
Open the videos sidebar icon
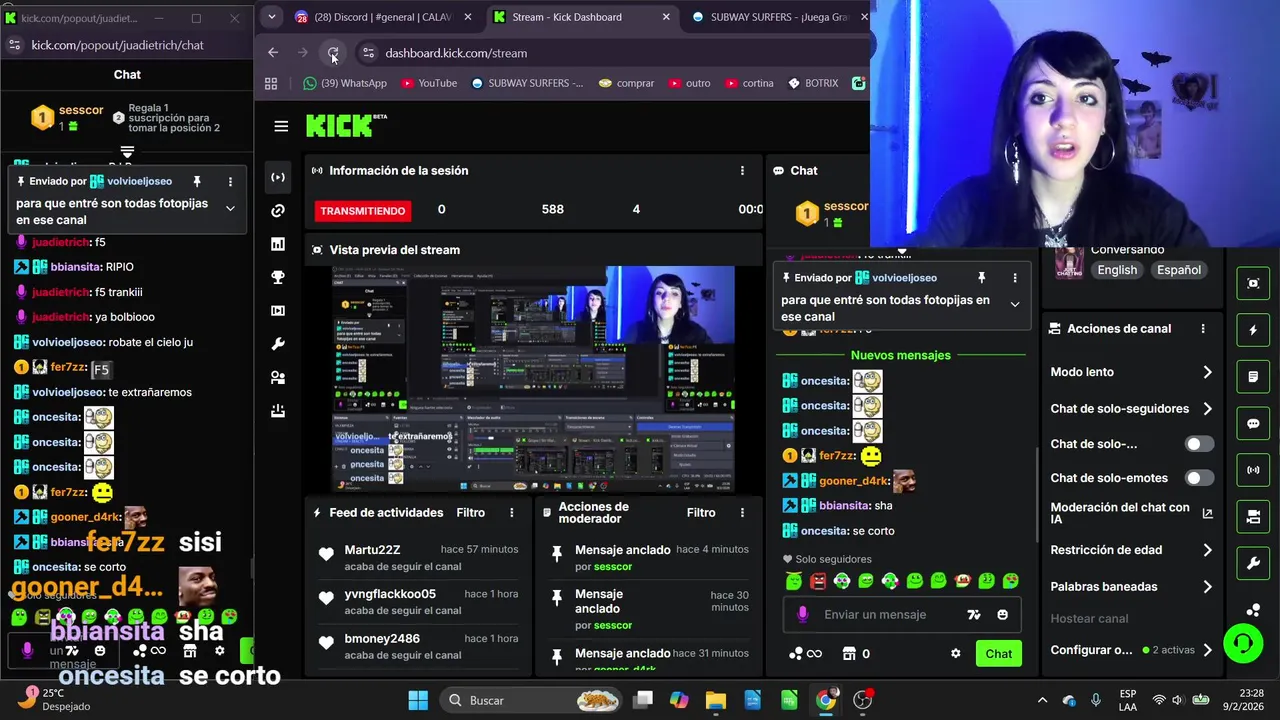[278, 311]
